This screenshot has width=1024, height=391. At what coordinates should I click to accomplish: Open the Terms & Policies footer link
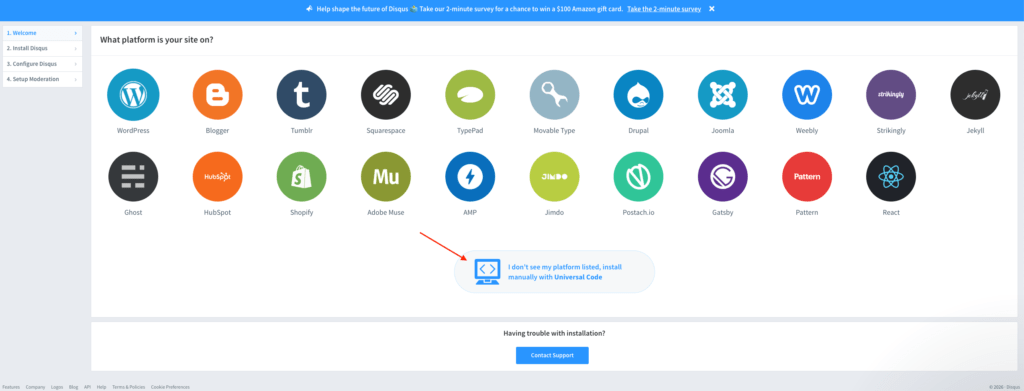129,387
